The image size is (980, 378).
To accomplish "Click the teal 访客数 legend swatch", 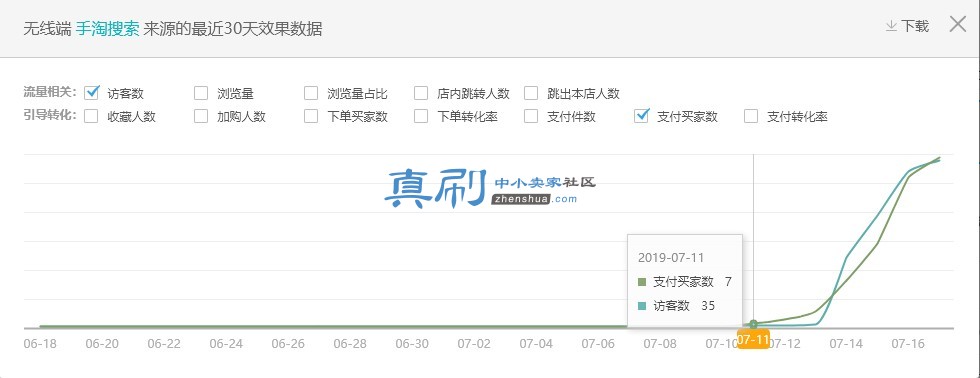I will tap(642, 306).
